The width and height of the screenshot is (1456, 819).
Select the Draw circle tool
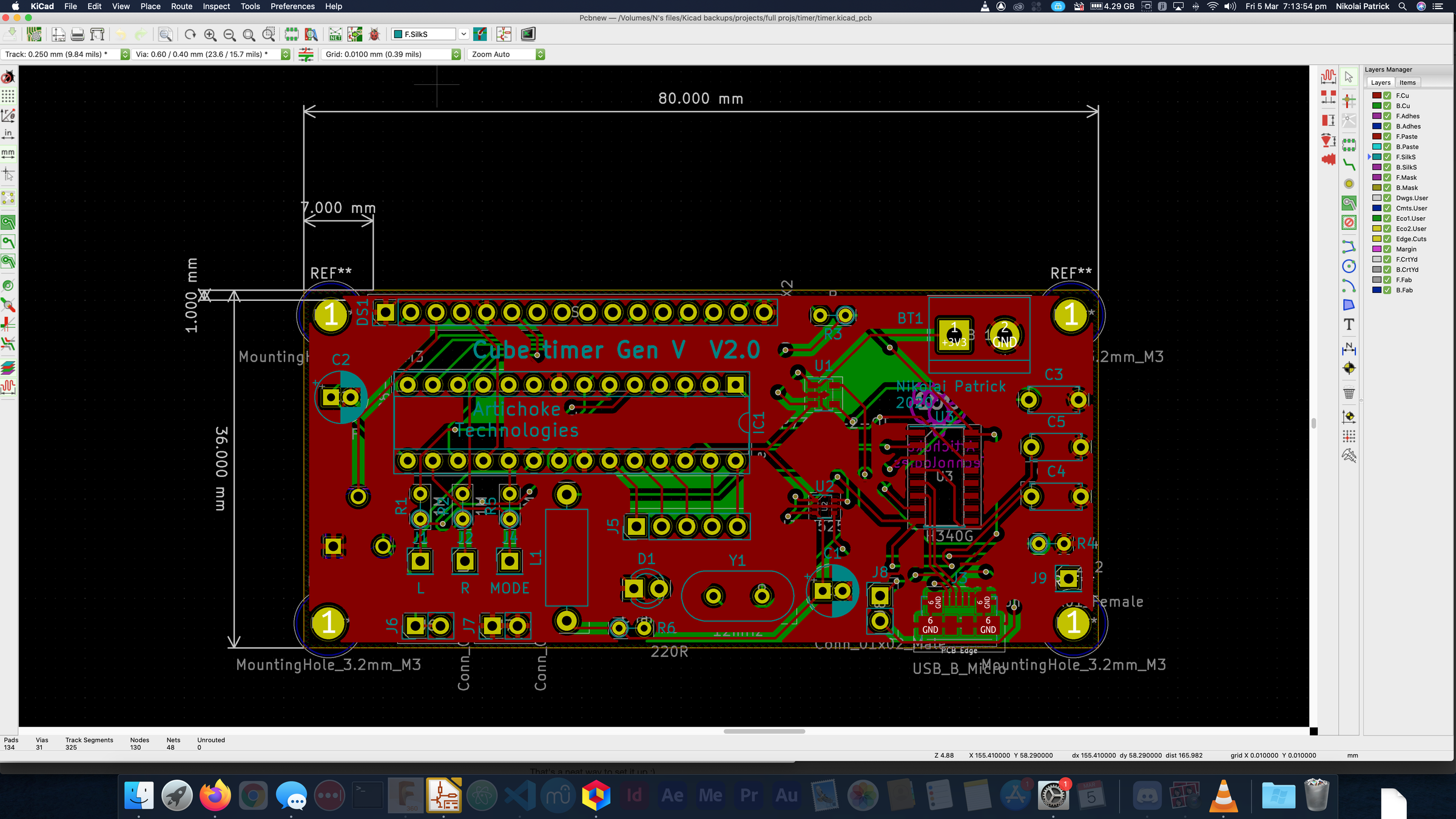point(1349,266)
